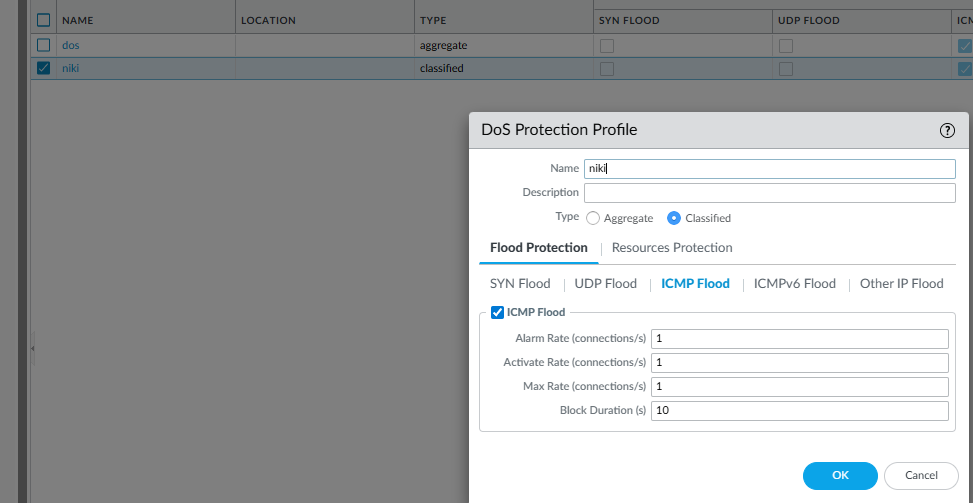Confirm the profile with OK button
The height and width of the screenshot is (503, 973).
(x=840, y=476)
